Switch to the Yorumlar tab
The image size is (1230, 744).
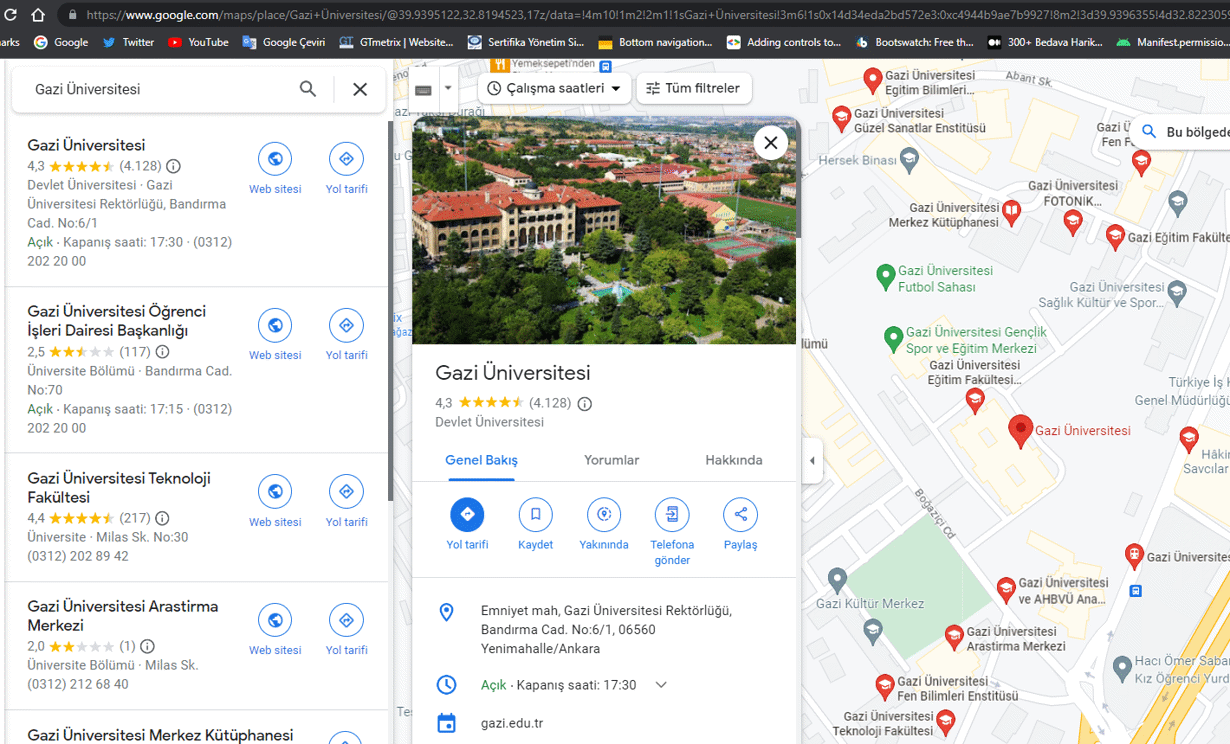coord(611,460)
